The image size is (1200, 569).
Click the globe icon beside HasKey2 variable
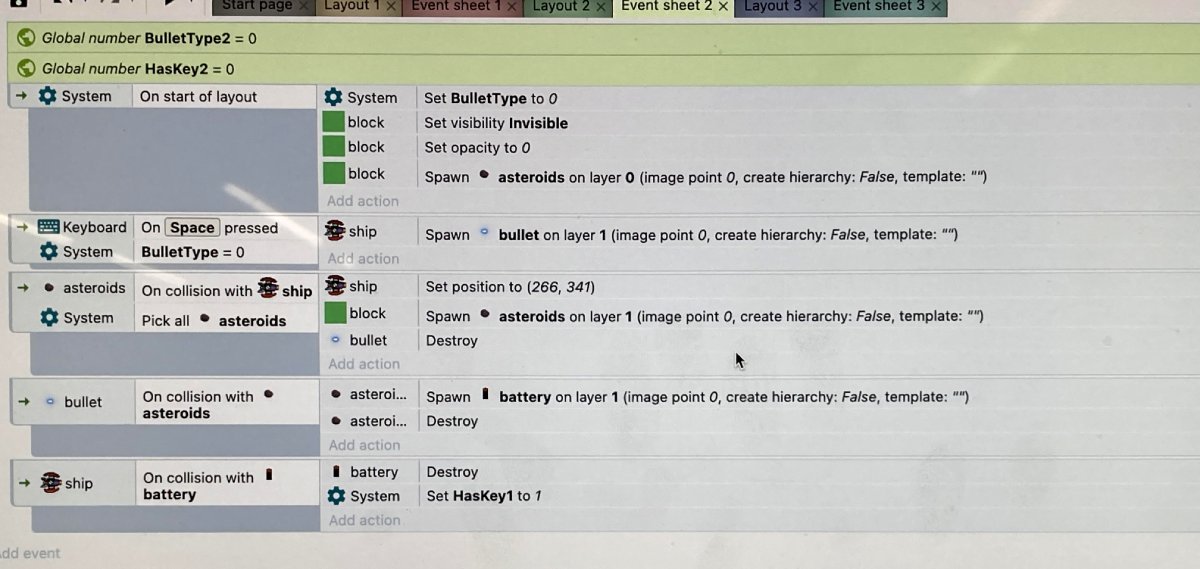click(27, 69)
